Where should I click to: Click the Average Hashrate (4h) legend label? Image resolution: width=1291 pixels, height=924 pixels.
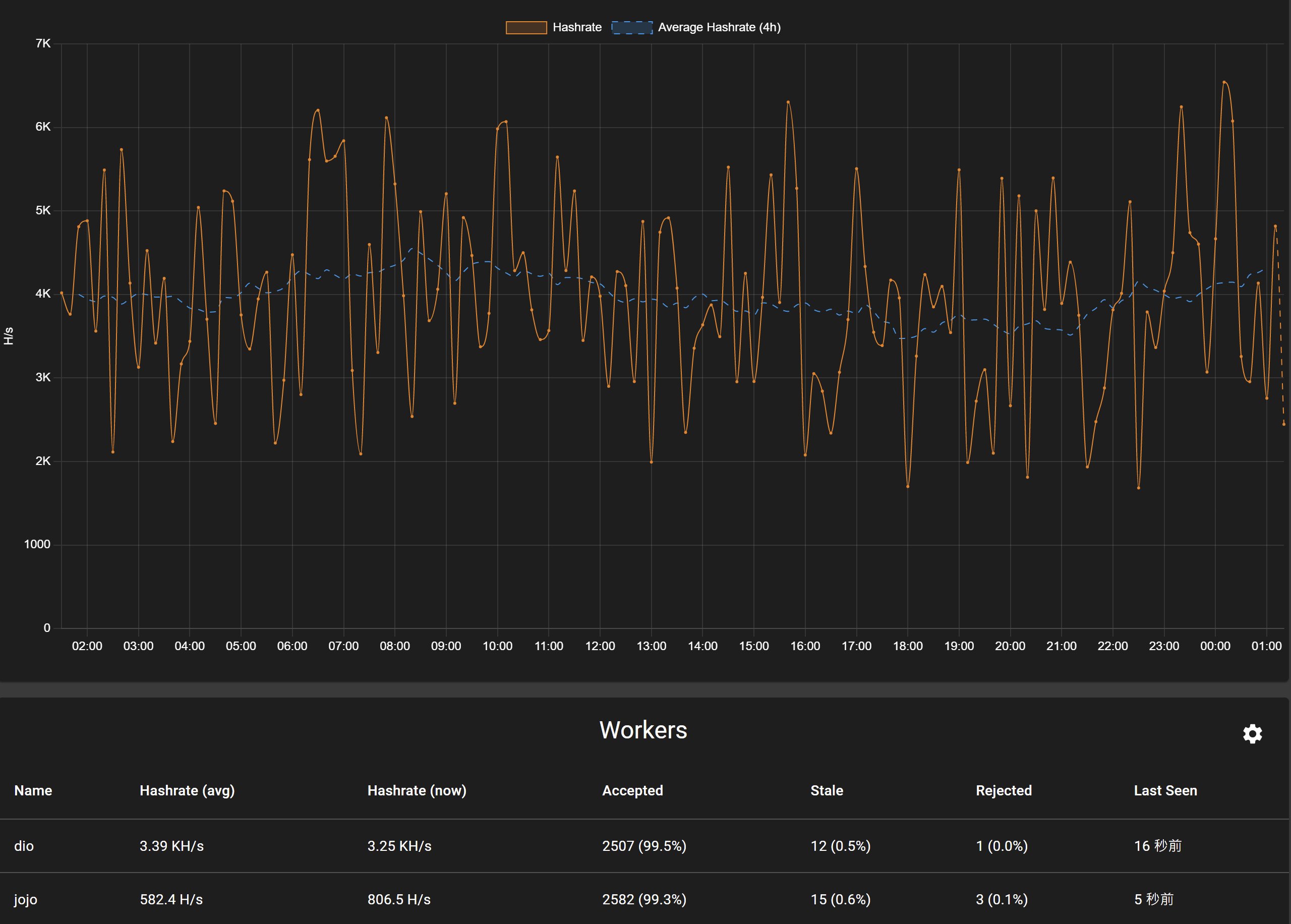(719, 27)
